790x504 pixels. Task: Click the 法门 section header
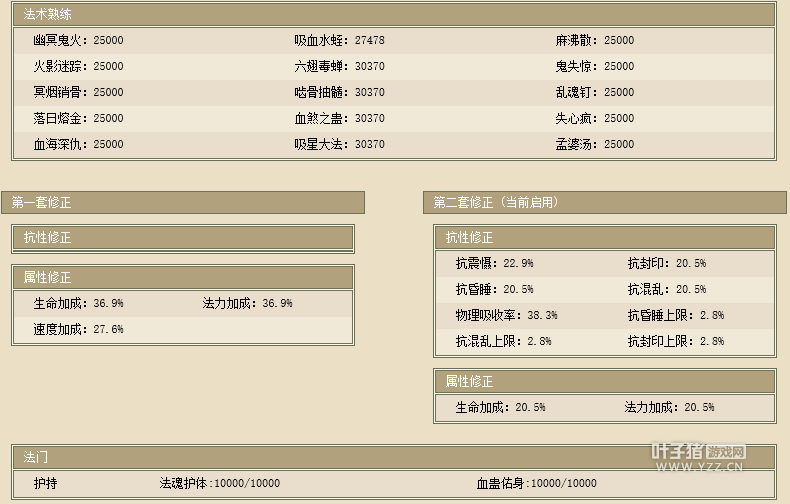tap(36, 456)
